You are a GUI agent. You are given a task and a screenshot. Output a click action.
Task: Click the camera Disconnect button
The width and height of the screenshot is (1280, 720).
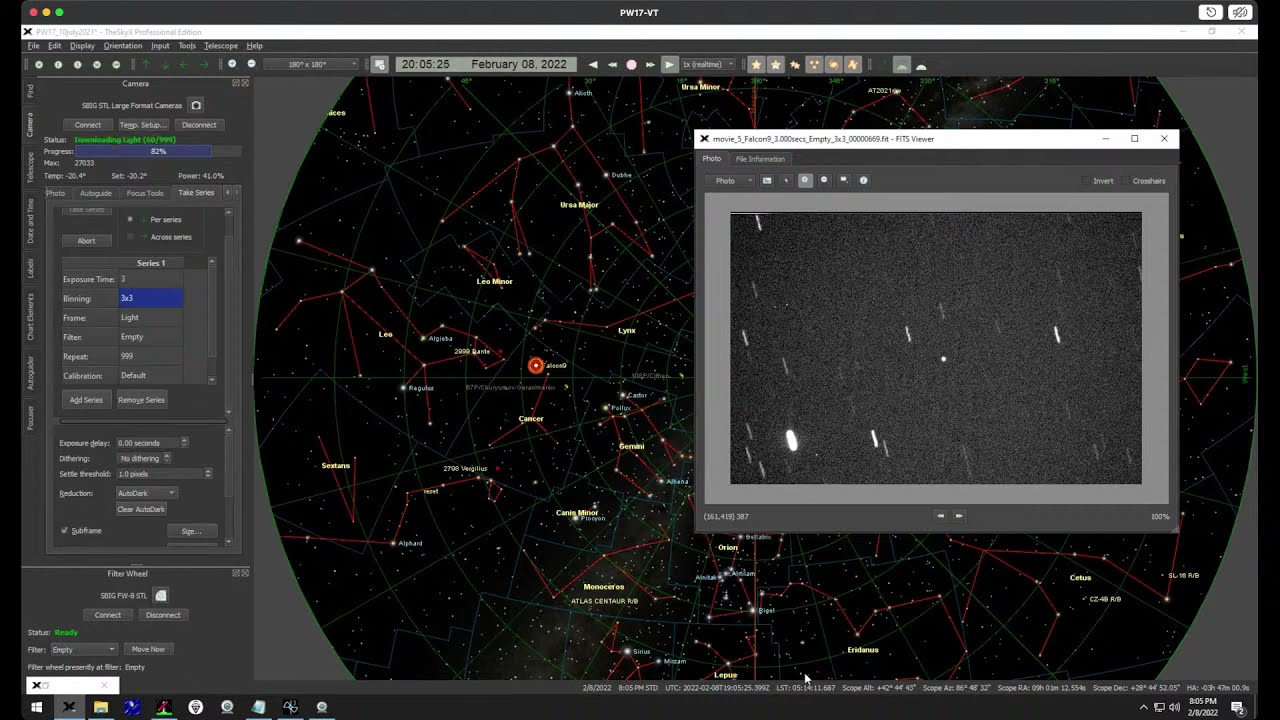click(199, 125)
